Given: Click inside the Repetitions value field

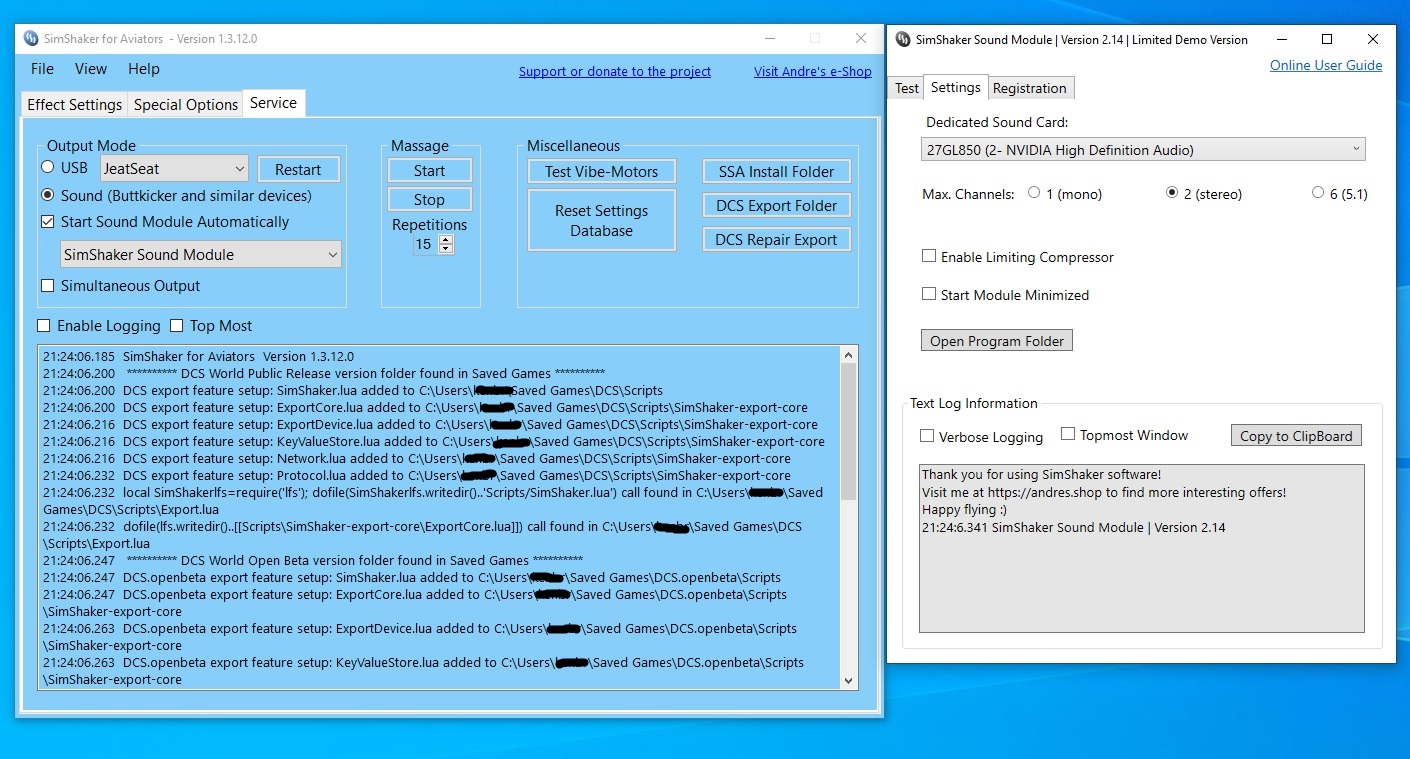Looking at the screenshot, I should coord(425,244).
